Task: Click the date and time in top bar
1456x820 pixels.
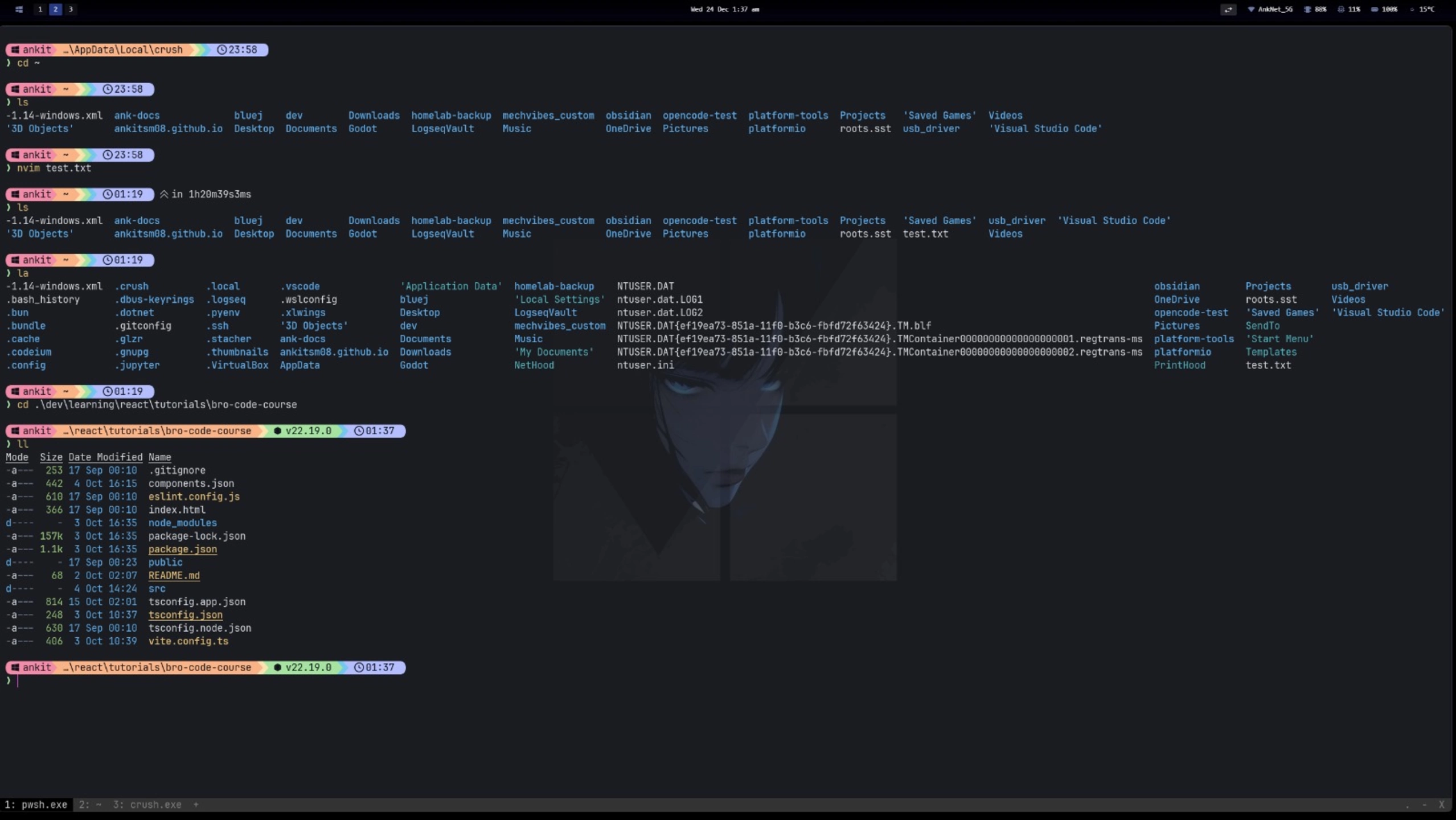Action: coord(724,9)
